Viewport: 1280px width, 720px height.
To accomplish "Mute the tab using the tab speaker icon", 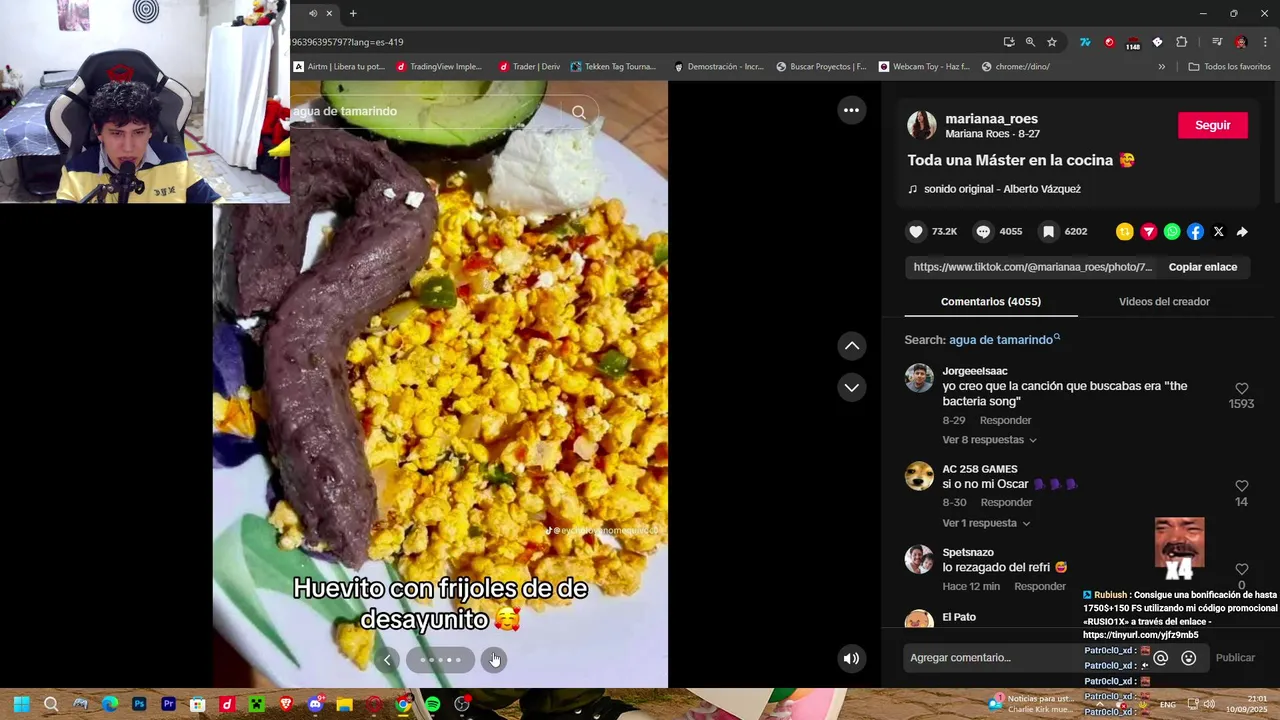I will point(313,13).
